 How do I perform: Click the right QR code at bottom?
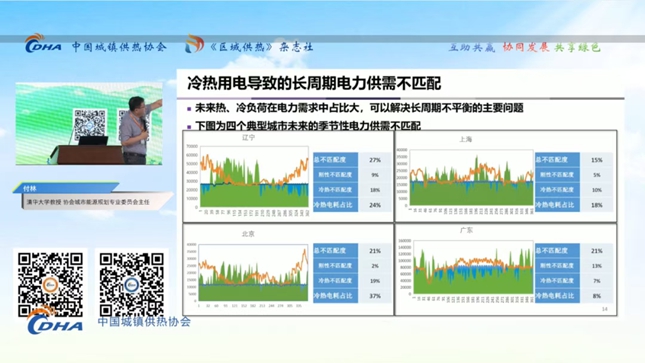[x=131, y=285]
